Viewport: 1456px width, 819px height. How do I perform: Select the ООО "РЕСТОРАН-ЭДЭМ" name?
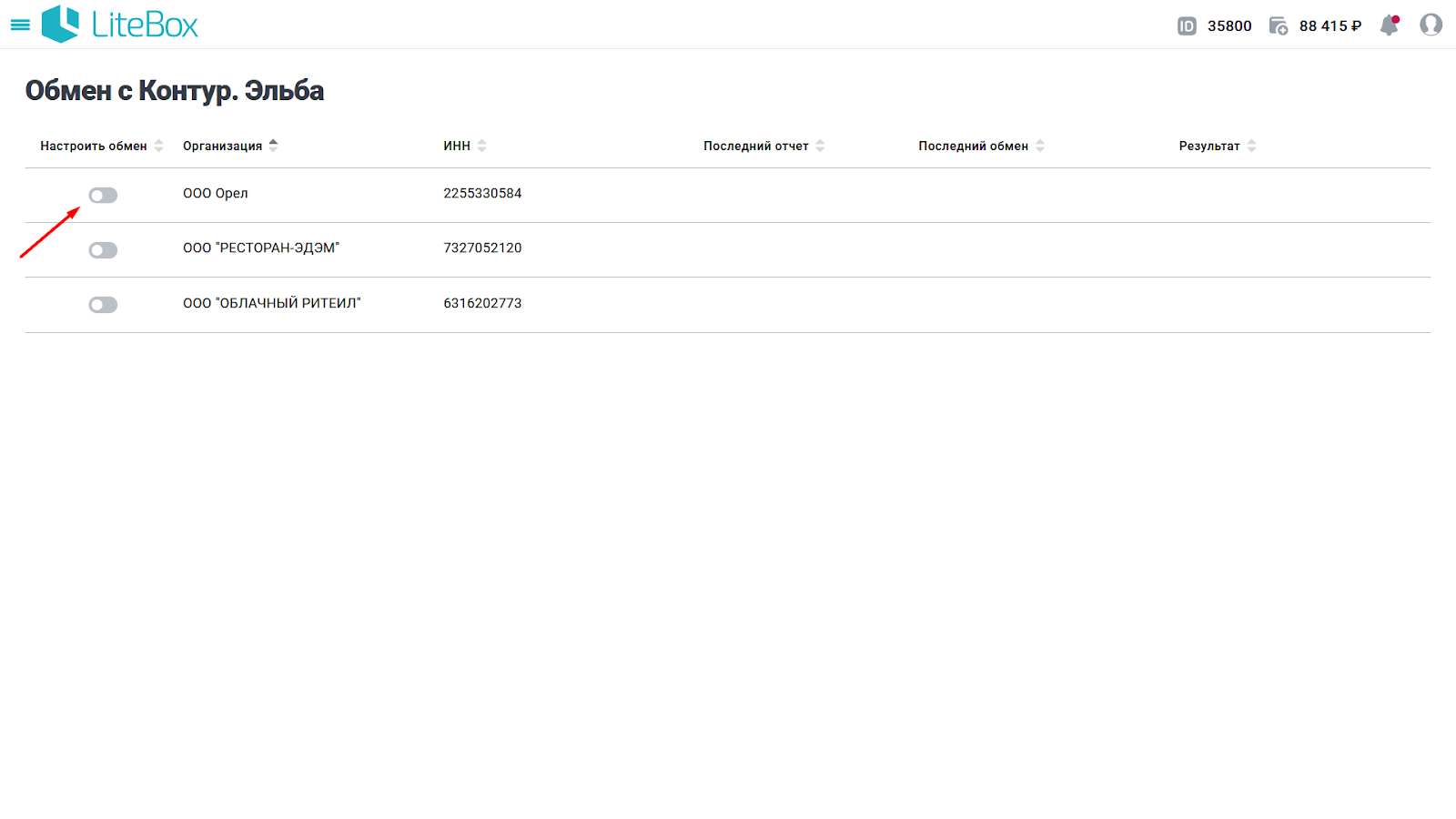coord(261,248)
